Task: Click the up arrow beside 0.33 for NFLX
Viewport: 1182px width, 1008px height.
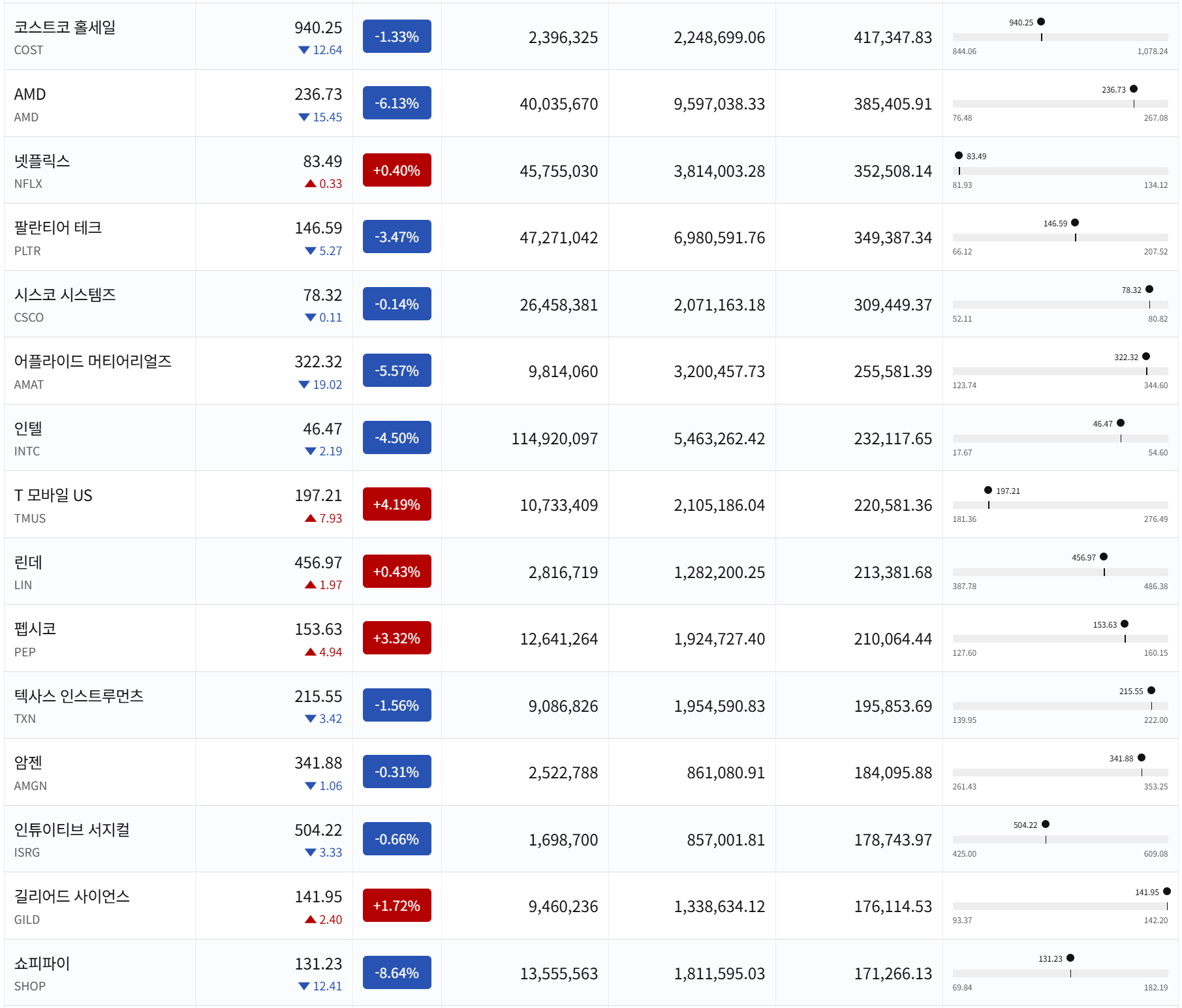Action: click(x=310, y=184)
